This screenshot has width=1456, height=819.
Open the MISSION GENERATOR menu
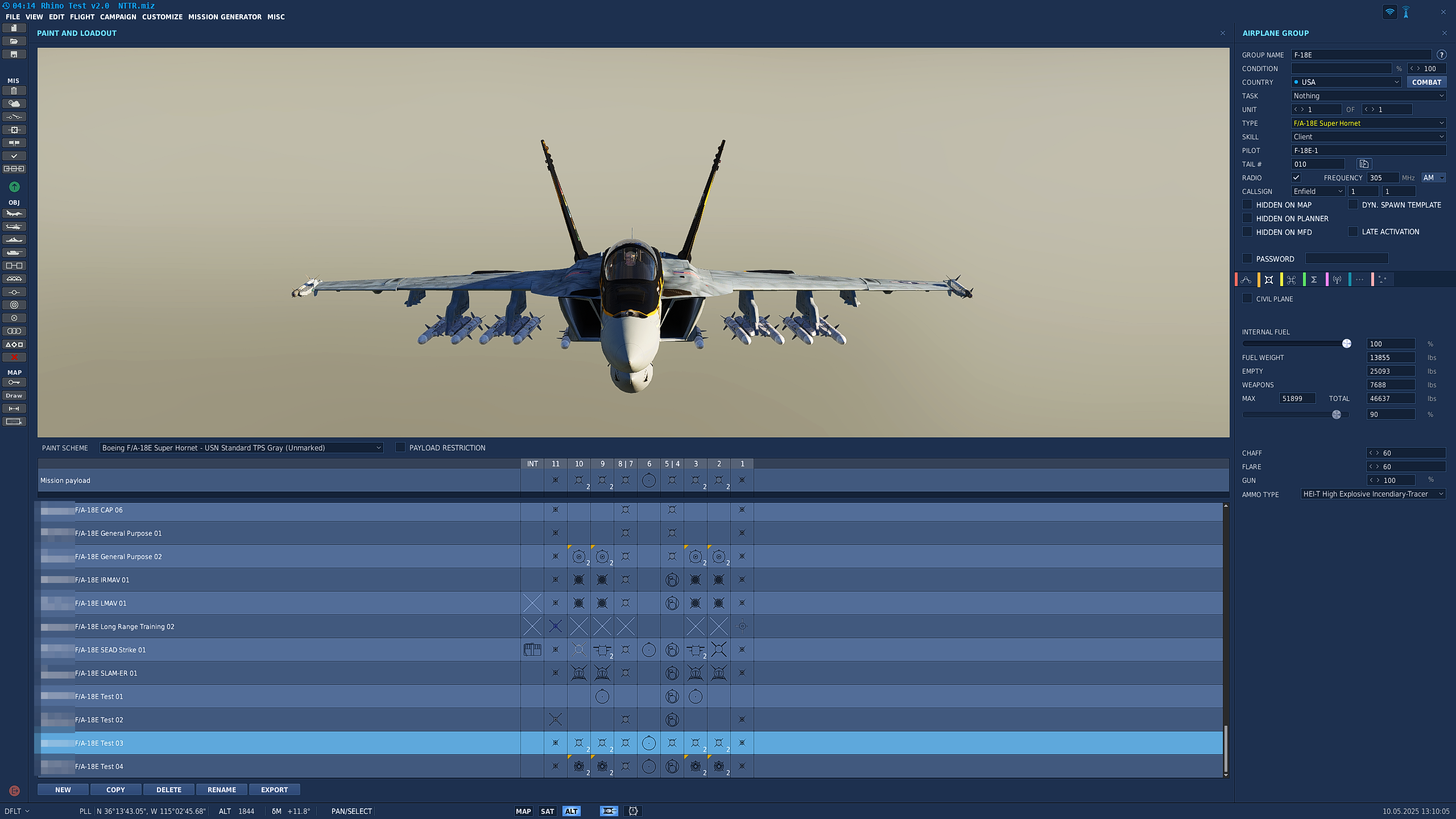pyautogui.click(x=225, y=17)
